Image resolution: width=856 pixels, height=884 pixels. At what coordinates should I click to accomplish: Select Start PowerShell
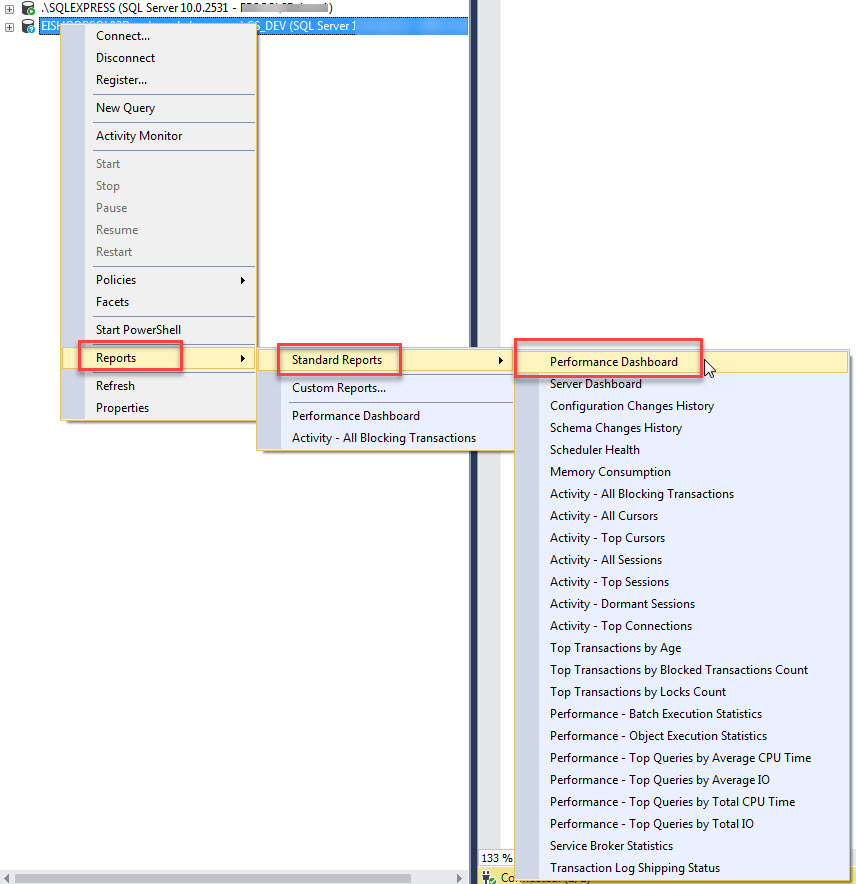pyautogui.click(x=138, y=330)
